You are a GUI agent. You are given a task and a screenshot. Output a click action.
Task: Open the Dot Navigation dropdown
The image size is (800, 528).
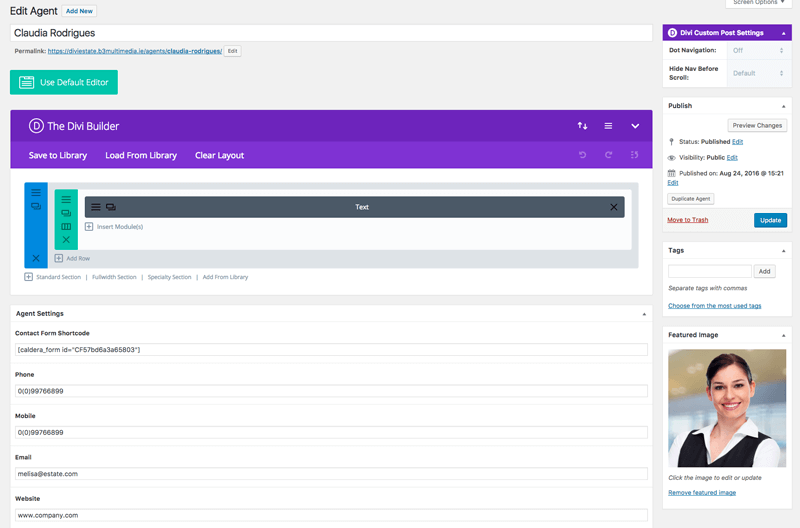click(757, 50)
